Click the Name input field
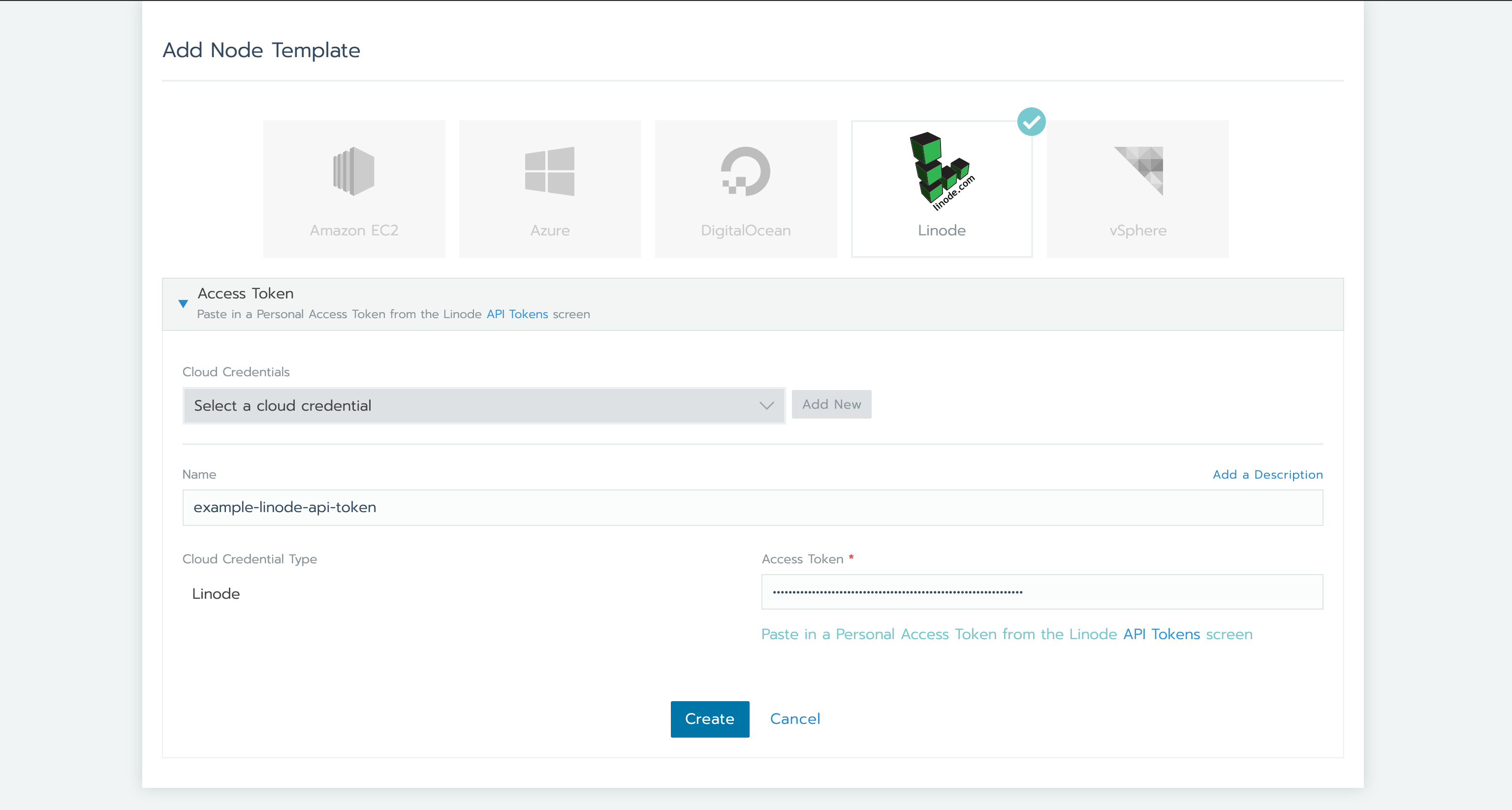Screen dimensions: 1512x810 point(752,507)
